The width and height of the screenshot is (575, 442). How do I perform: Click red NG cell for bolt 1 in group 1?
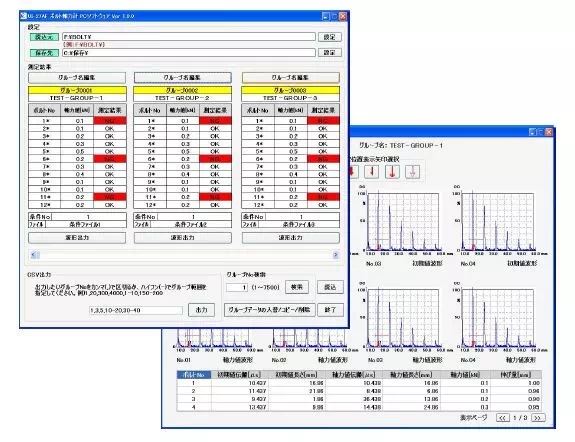110,121
